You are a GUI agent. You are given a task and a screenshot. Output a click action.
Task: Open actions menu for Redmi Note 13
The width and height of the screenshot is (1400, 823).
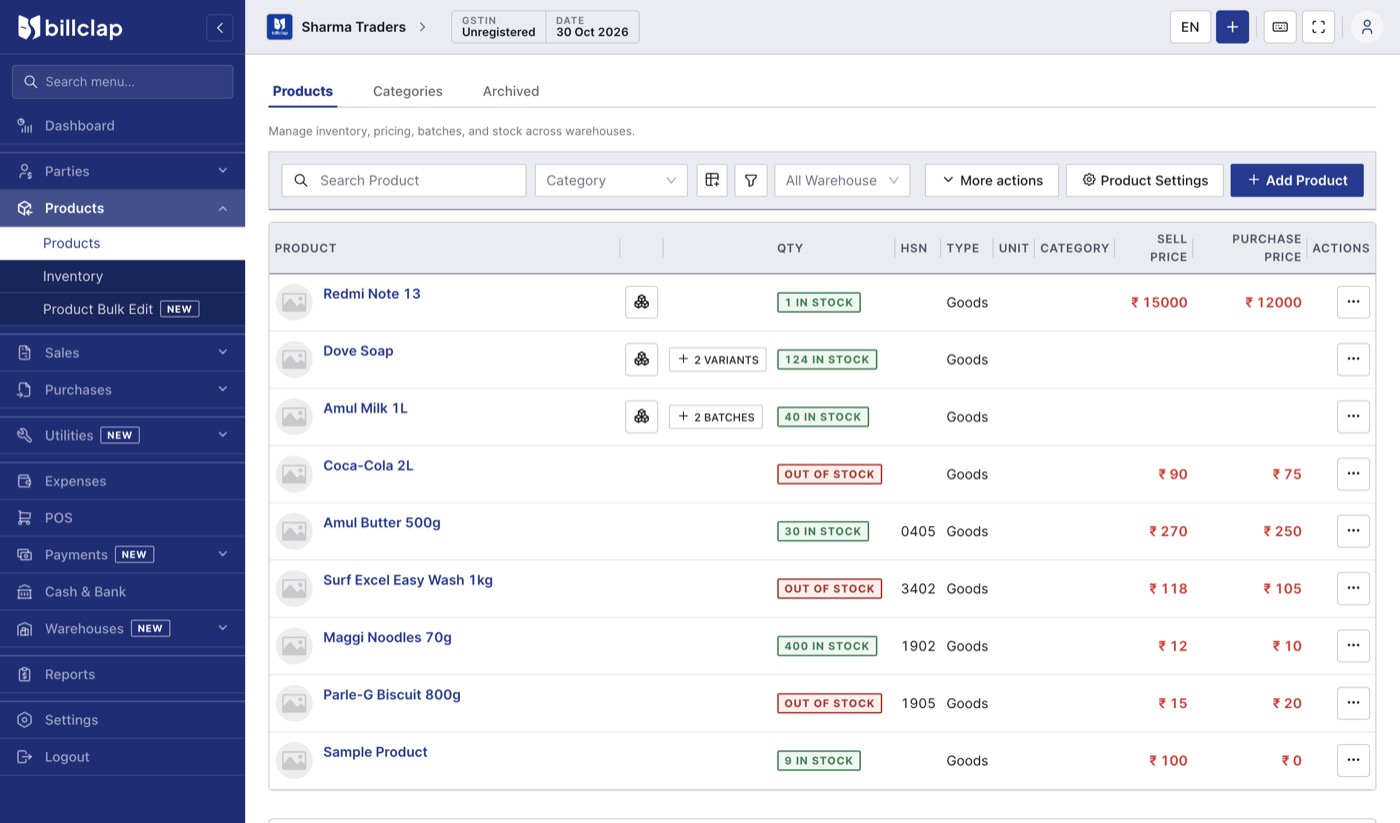1353,302
